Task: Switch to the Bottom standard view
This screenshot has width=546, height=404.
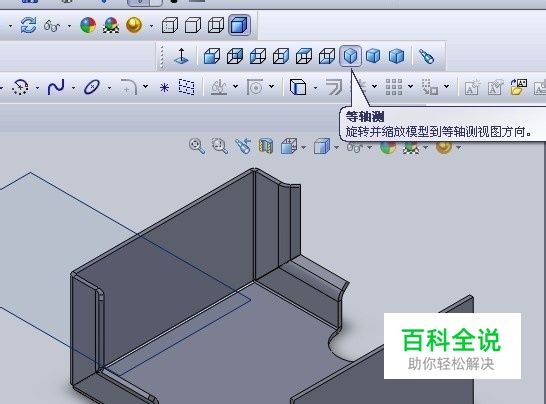Action: click(327, 56)
